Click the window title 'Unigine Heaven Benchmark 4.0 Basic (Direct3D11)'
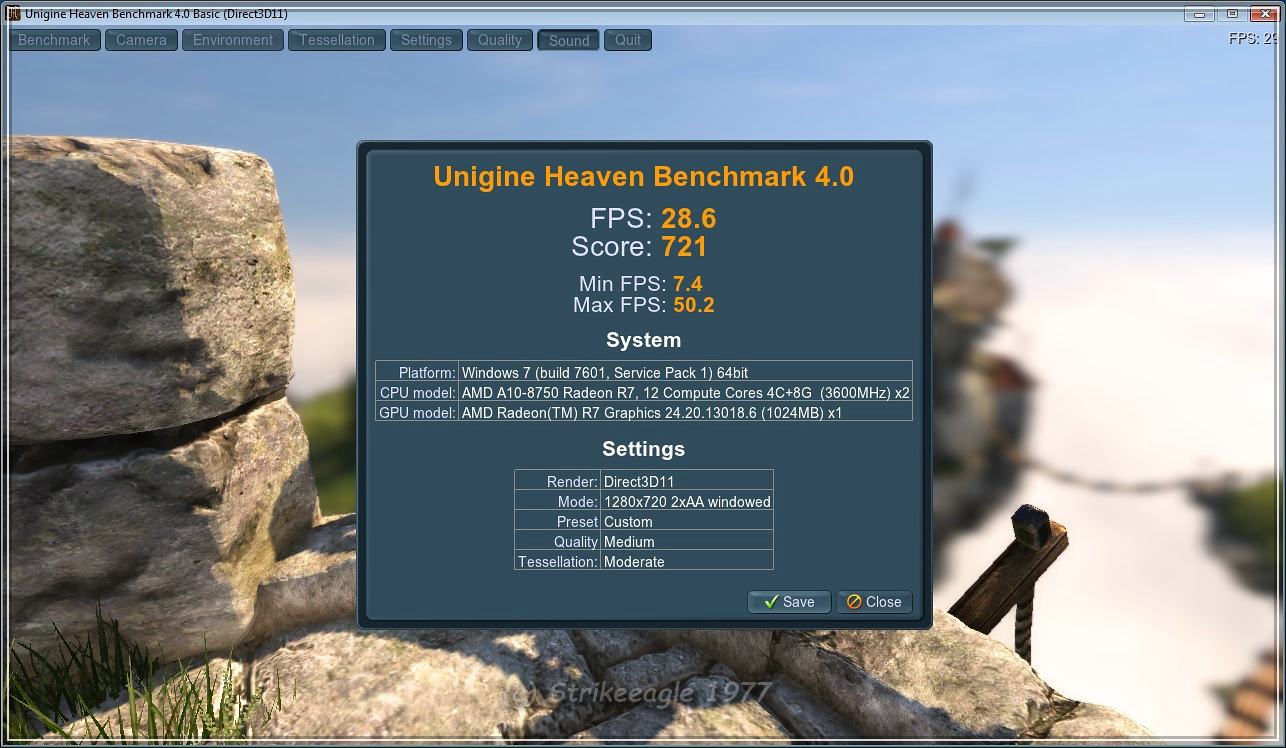The image size is (1286, 748). click(x=156, y=14)
